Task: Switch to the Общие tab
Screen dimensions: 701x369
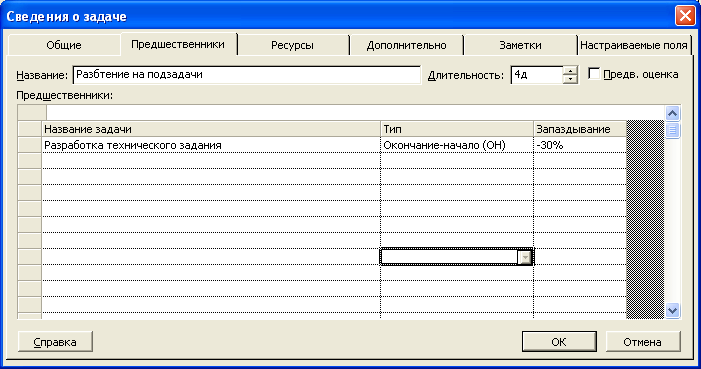Action: point(64,45)
